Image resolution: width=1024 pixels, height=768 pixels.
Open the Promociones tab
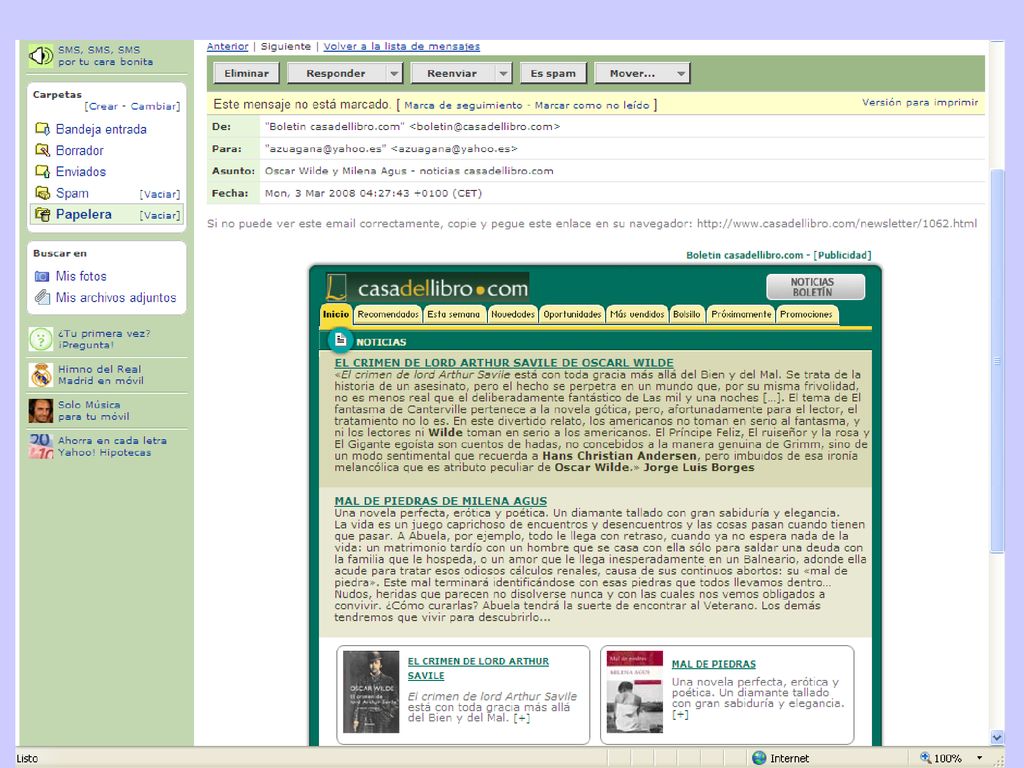click(x=807, y=315)
